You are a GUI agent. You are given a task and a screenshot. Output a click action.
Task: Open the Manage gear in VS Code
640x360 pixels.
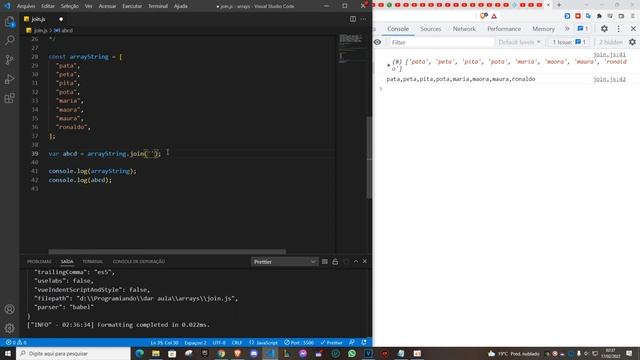tap(9, 328)
